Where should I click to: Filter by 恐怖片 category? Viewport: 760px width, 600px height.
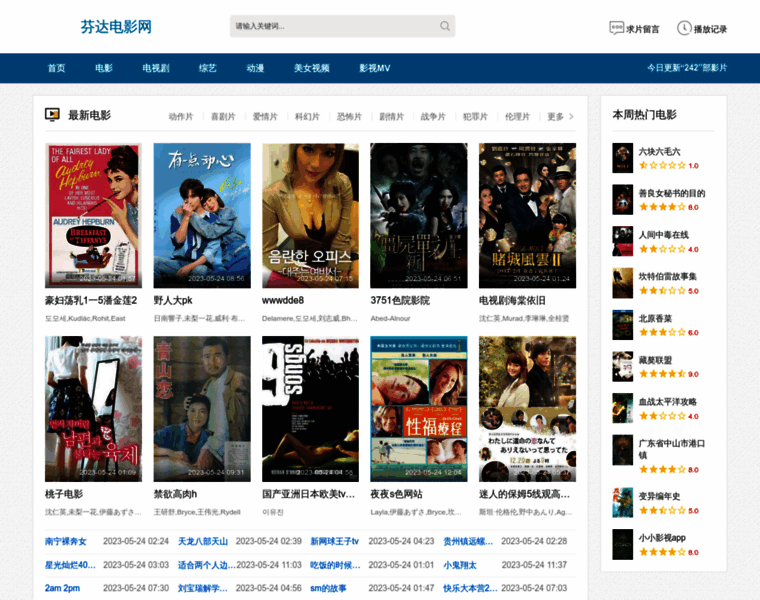point(349,116)
